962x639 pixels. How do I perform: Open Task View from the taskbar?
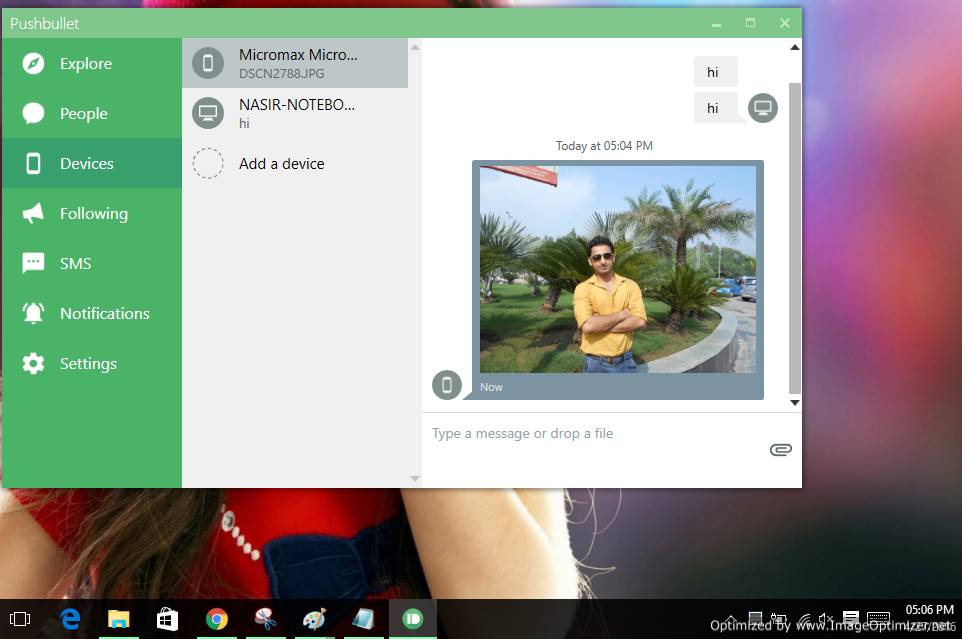(20, 619)
